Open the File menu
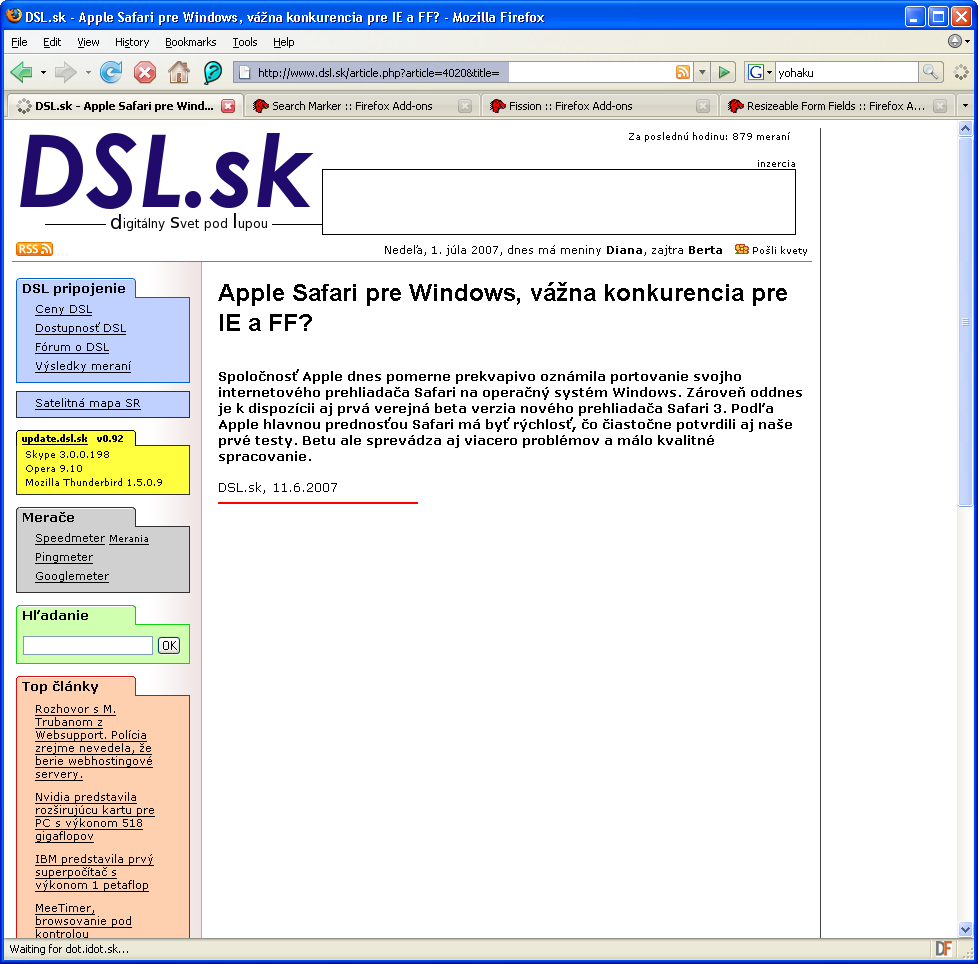This screenshot has height=964, width=978. click(x=19, y=42)
